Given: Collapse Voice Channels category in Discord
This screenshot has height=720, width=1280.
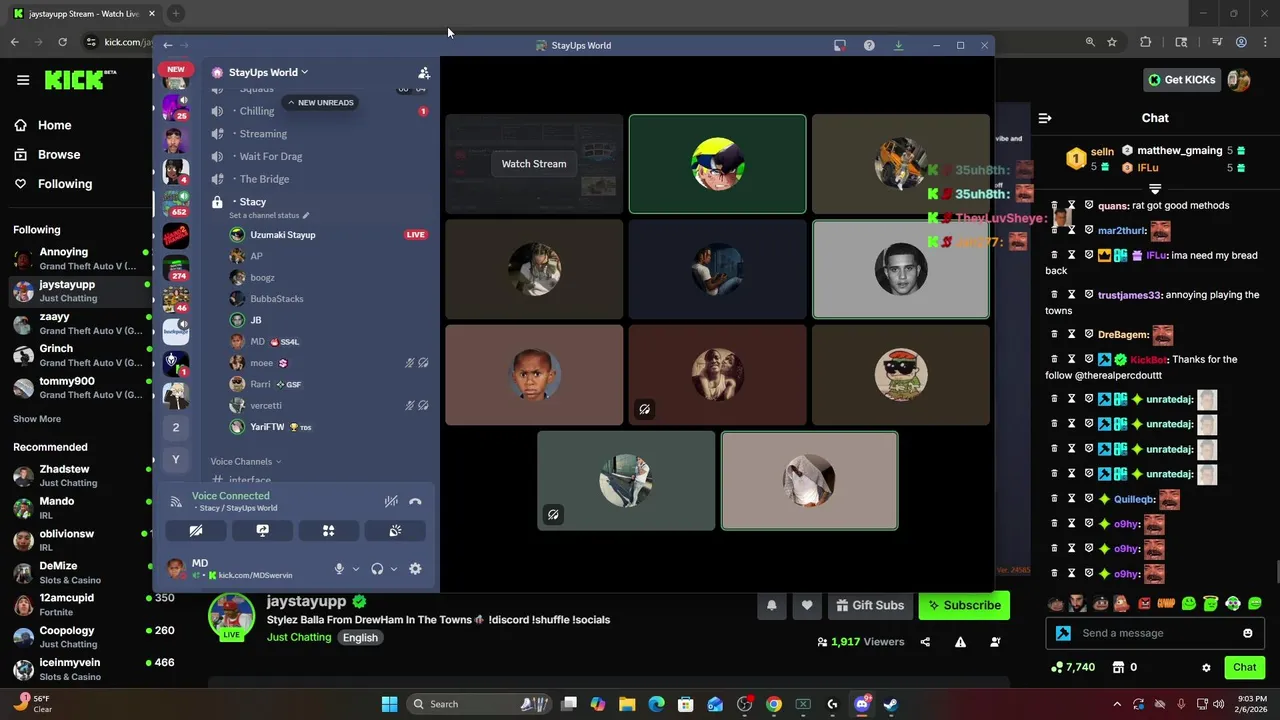Looking at the screenshot, I should [x=246, y=461].
